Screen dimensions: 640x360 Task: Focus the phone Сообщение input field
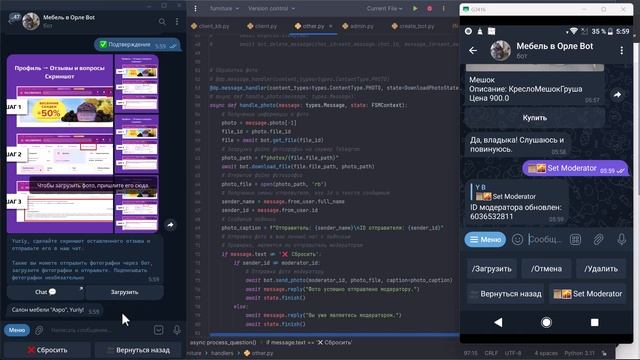tap(545, 240)
